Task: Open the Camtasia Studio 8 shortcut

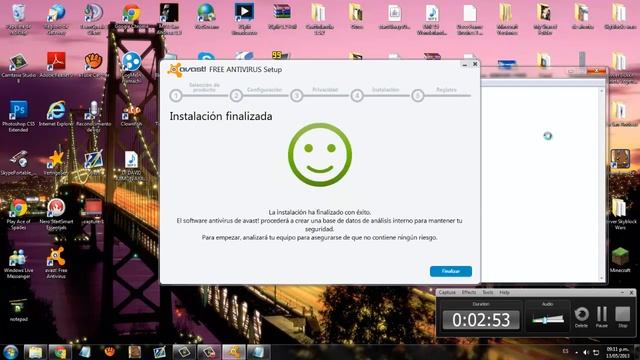Action: [18, 67]
